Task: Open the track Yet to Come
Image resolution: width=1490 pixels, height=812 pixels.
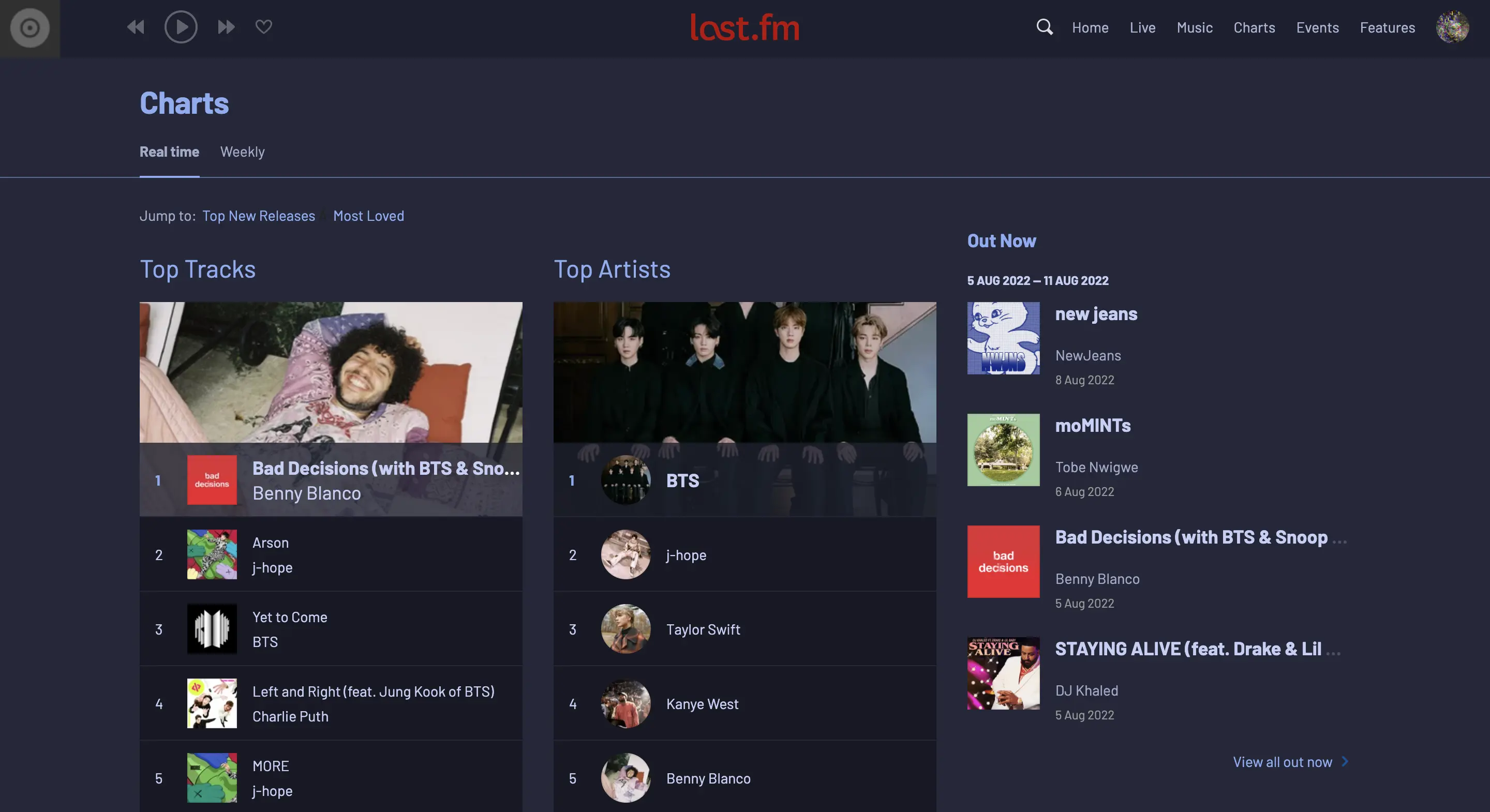Action: (290, 617)
